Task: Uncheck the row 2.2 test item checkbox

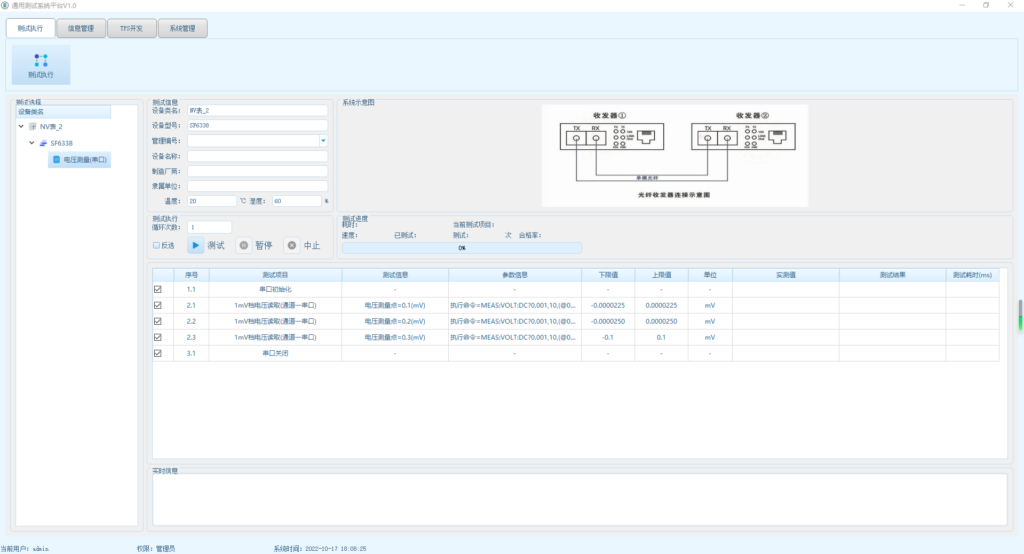Action: pos(157,321)
